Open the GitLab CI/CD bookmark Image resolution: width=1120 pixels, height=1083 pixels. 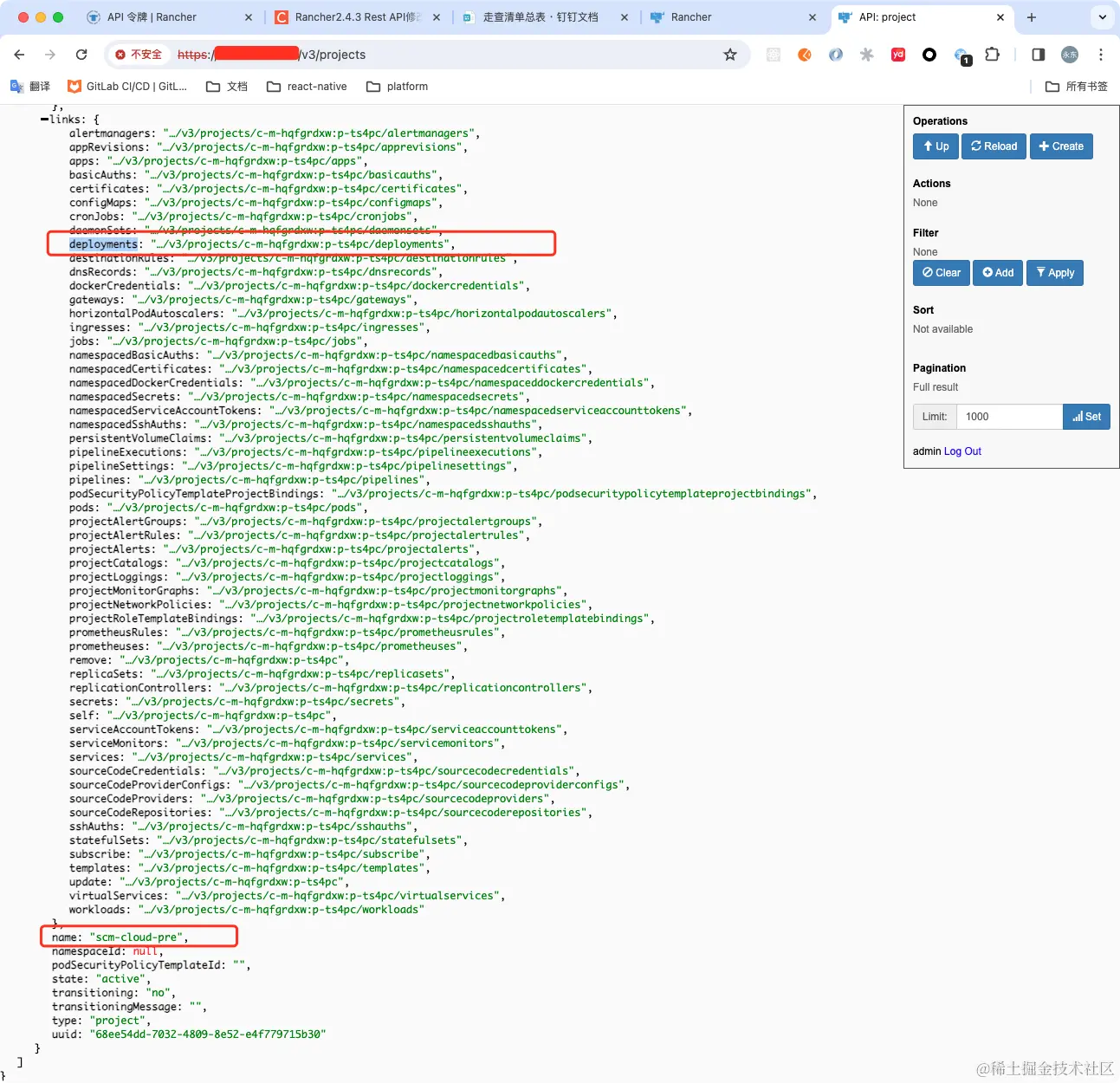click(x=127, y=87)
